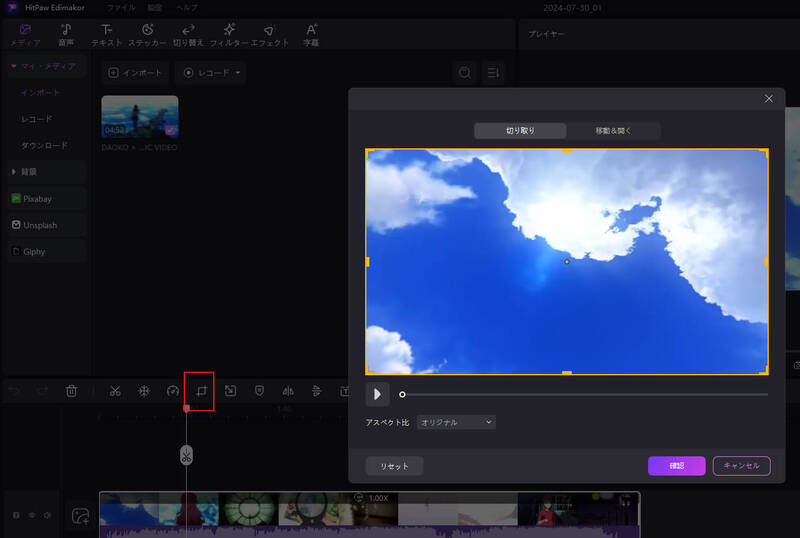Image resolution: width=800 pixels, height=538 pixels.
Task: Click the trash delete icon in toolbar
Action: (72, 391)
